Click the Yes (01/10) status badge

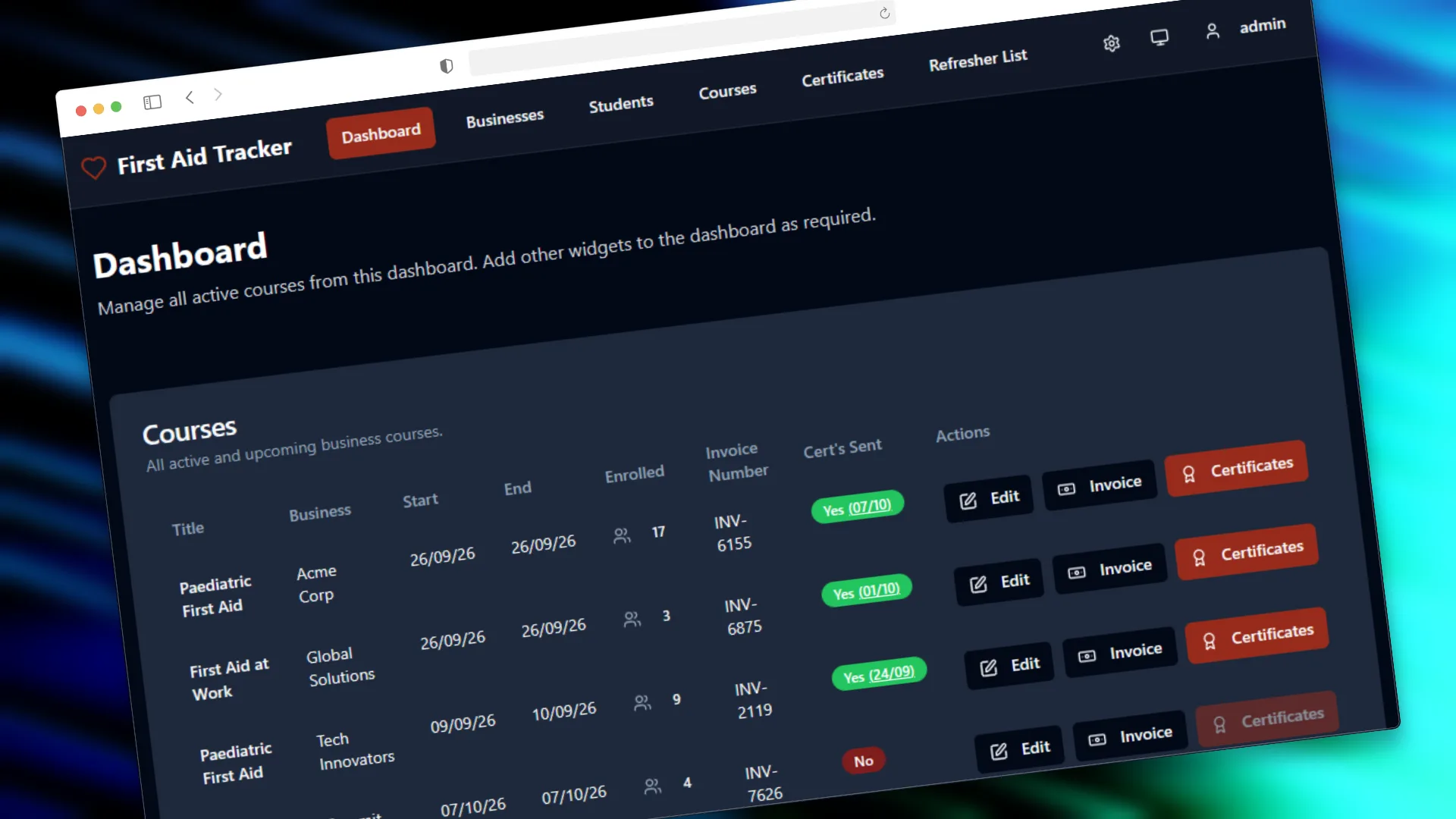click(867, 591)
